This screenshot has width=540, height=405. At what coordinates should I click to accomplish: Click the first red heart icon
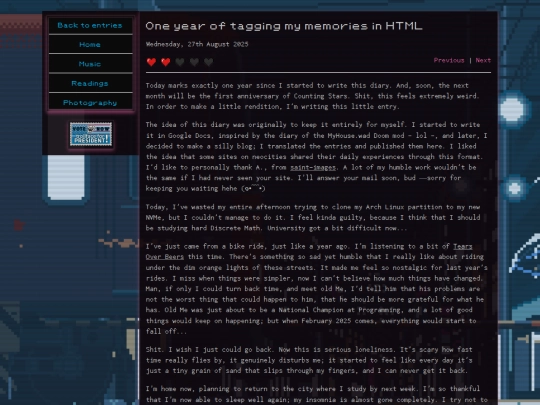[x=151, y=62]
